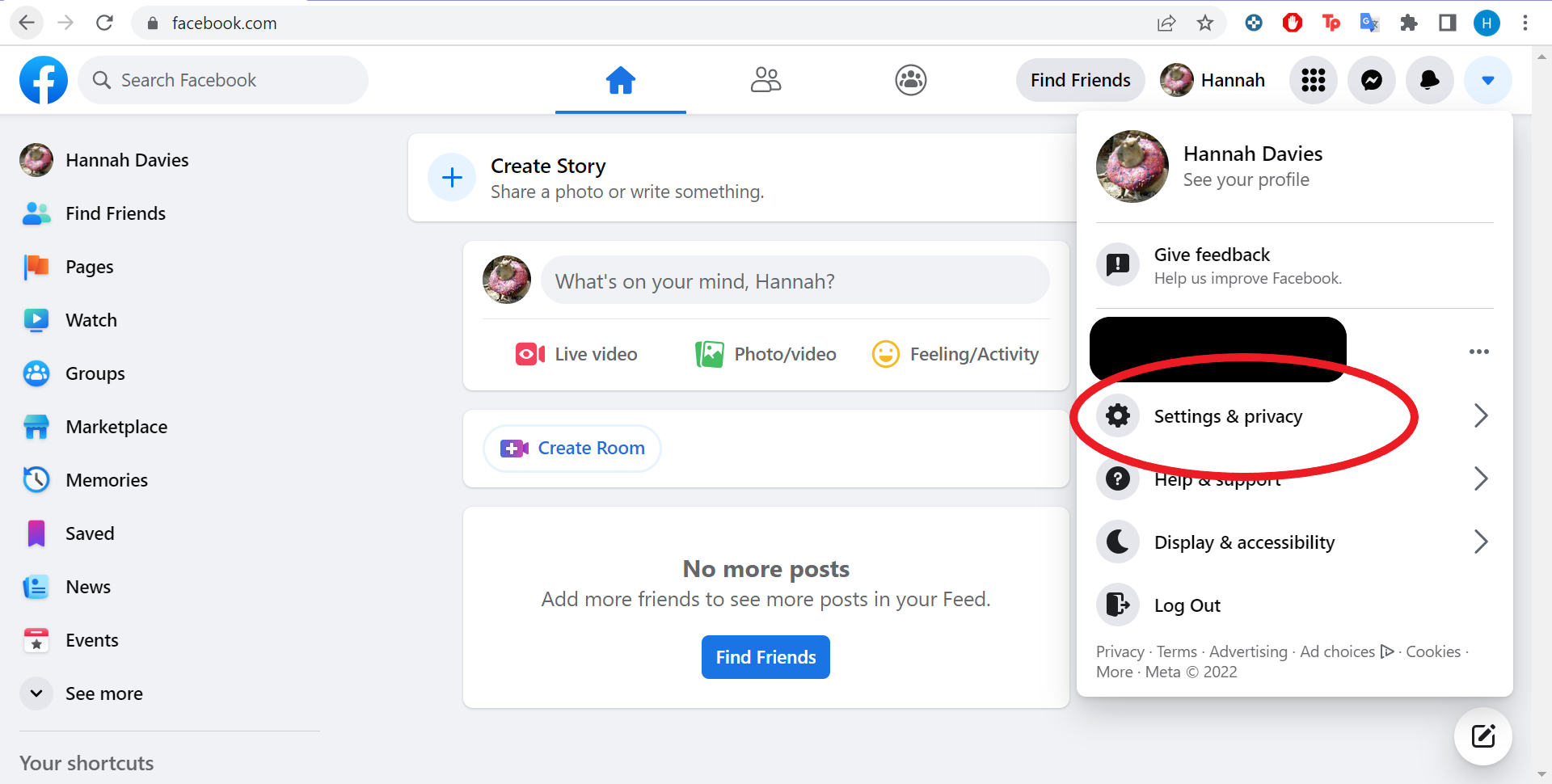Expand the Help & support chevron
This screenshot has height=784, width=1552.
(x=1480, y=478)
